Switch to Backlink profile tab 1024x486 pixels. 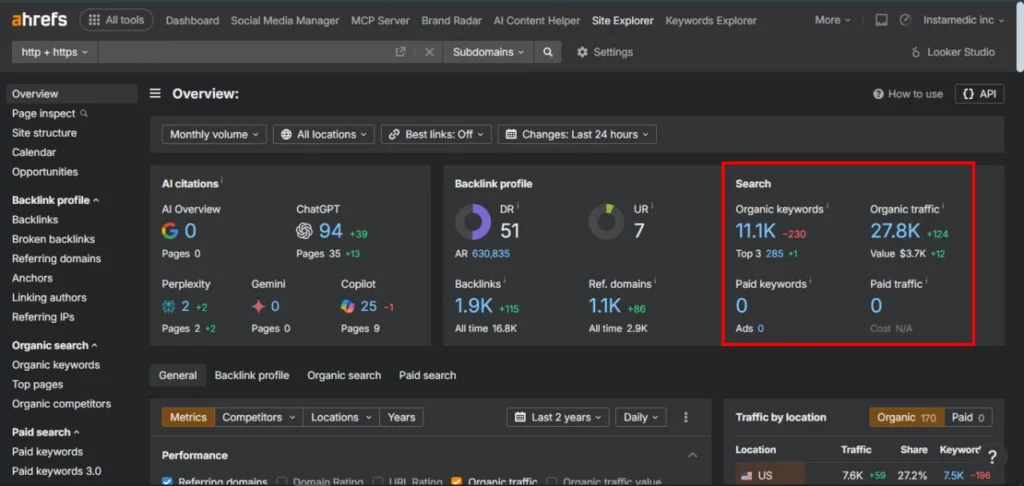click(x=252, y=376)
